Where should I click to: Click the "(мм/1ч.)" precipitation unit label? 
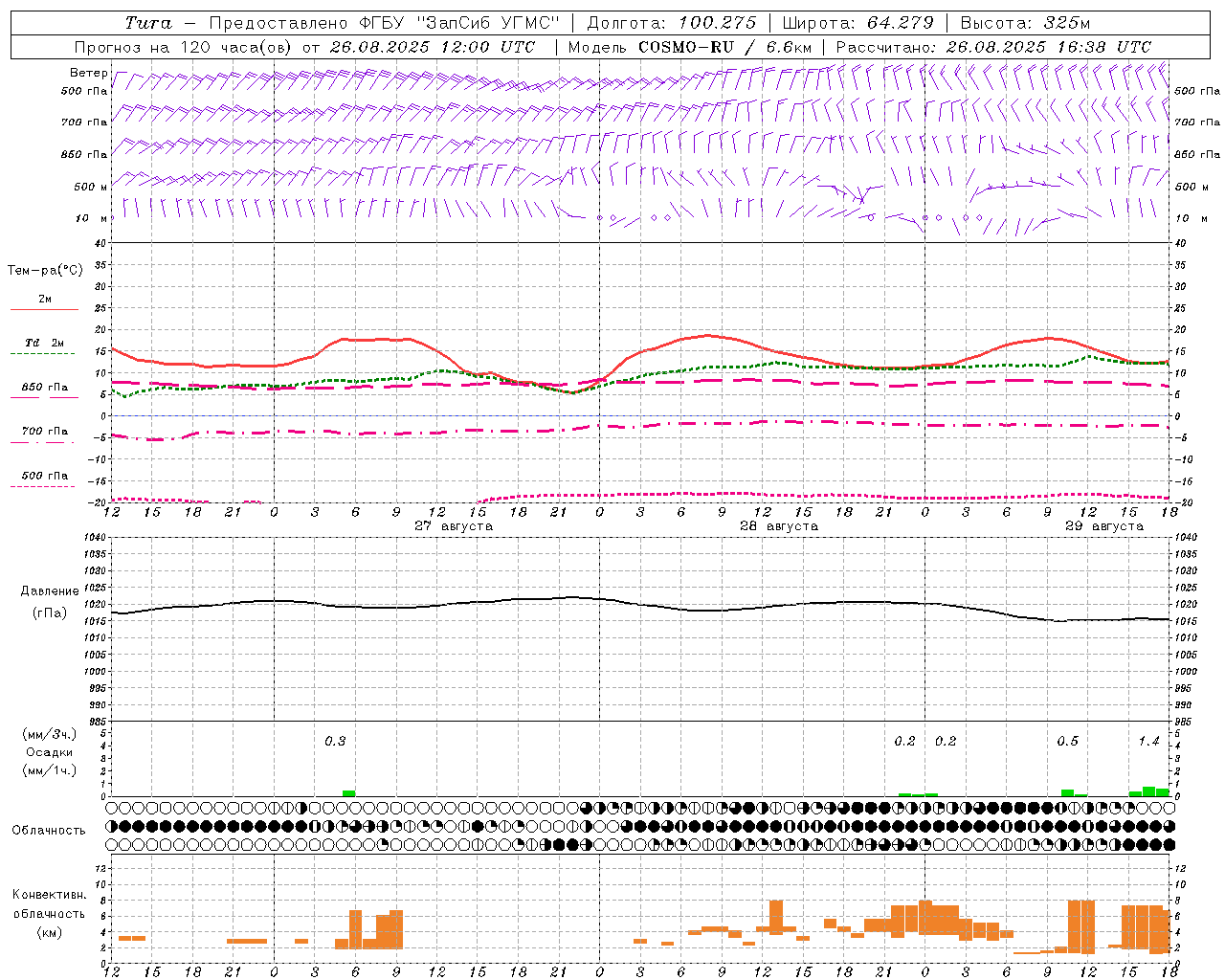[x=50, y=770]
